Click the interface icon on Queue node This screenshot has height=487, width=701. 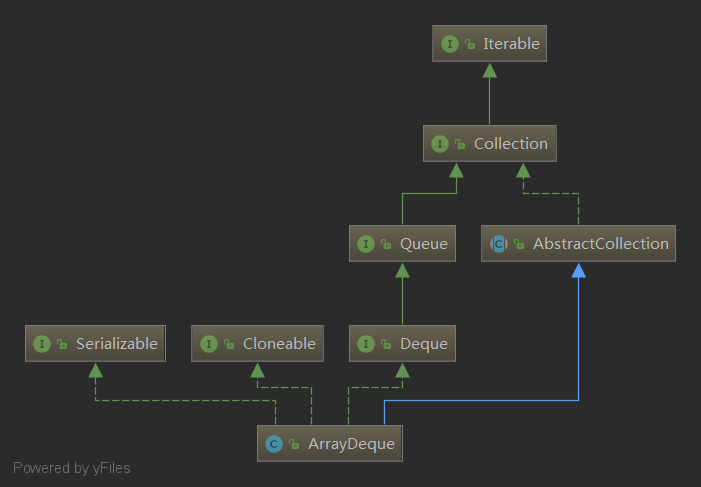coord(367,244)
